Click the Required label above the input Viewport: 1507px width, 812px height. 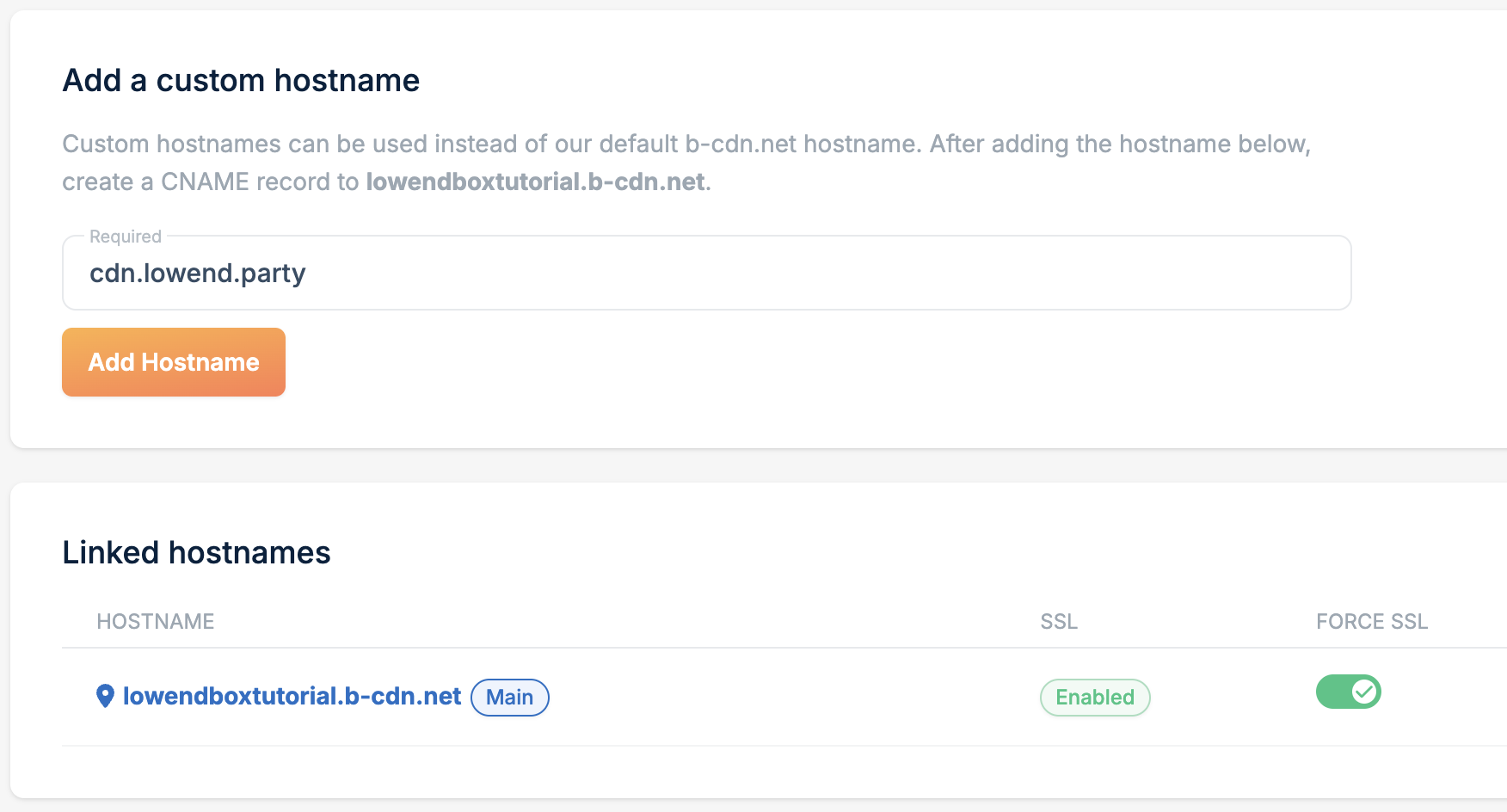click(x=126, y=237)
